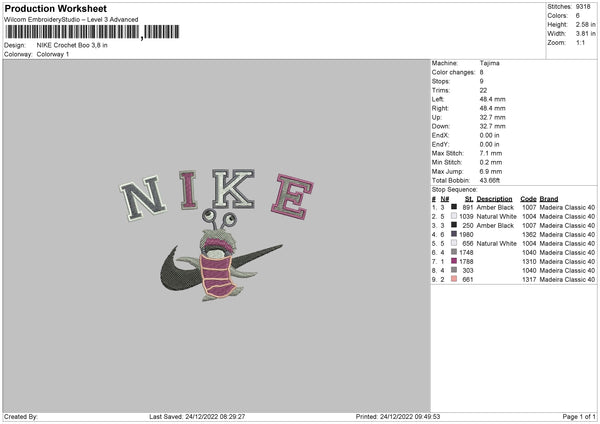Click the Machine value 'Tajima'
The width and height of the screenshot is (600, 424).
point(489,63)
